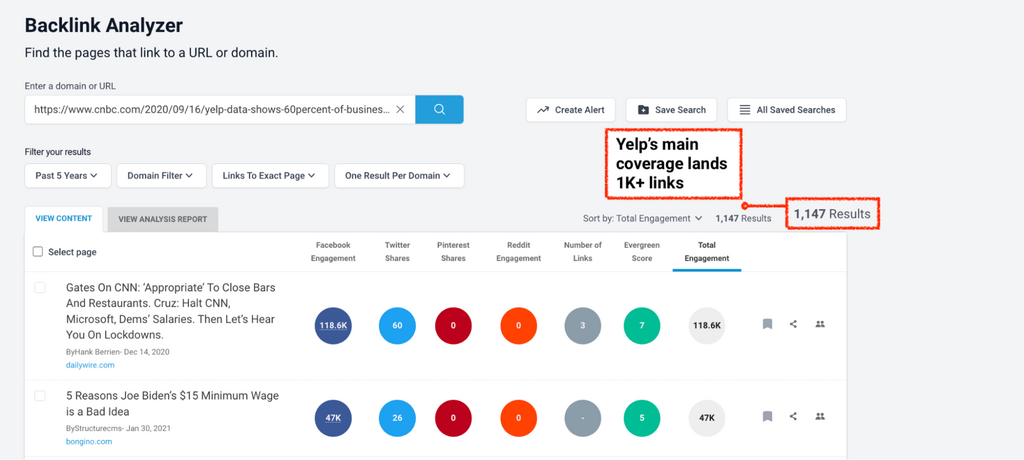Switch to the View Analysis Report tab

pyautogui.click(x=162, y=219)
